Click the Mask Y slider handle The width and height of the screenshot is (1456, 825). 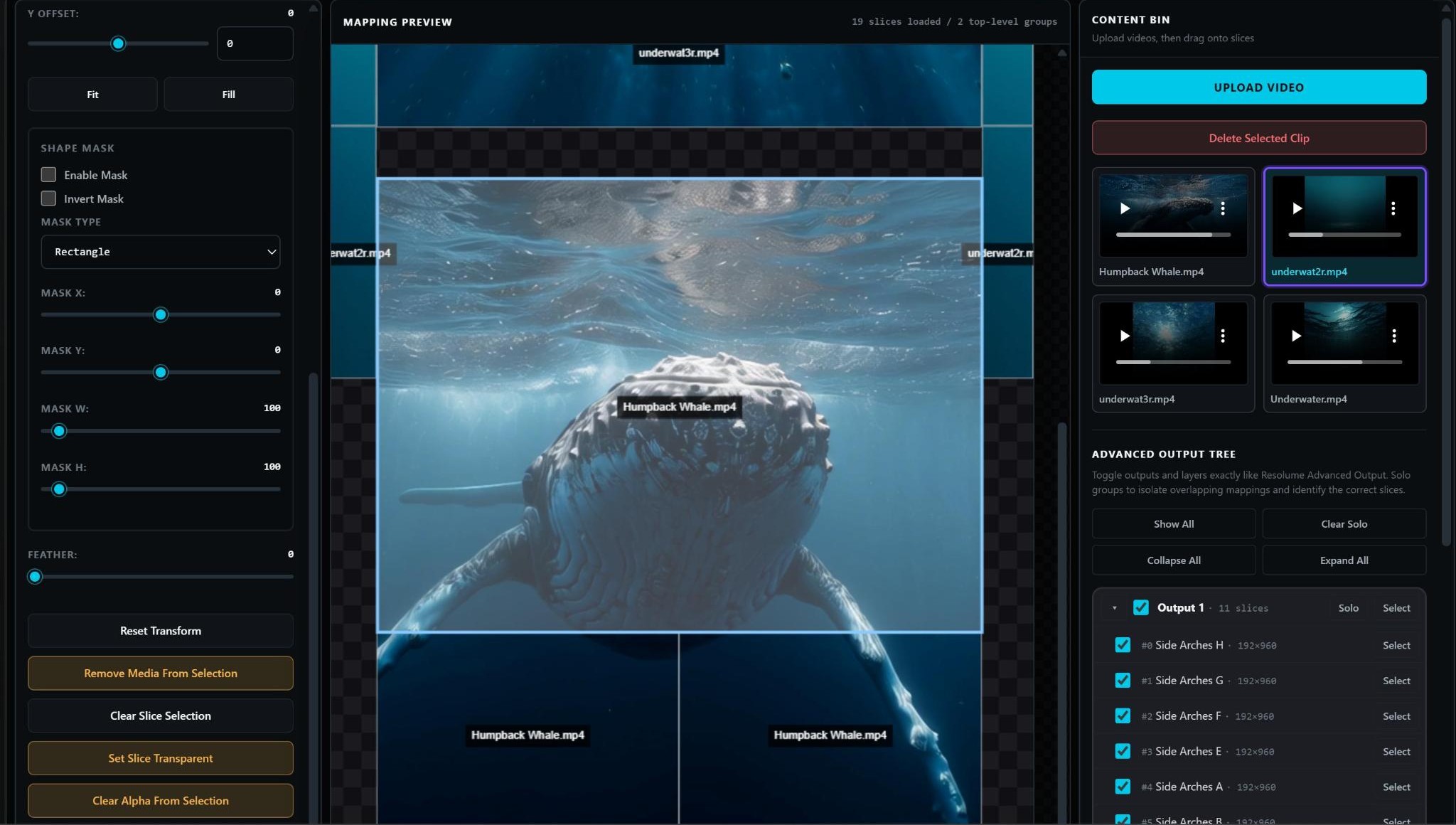tap(161, 373)
